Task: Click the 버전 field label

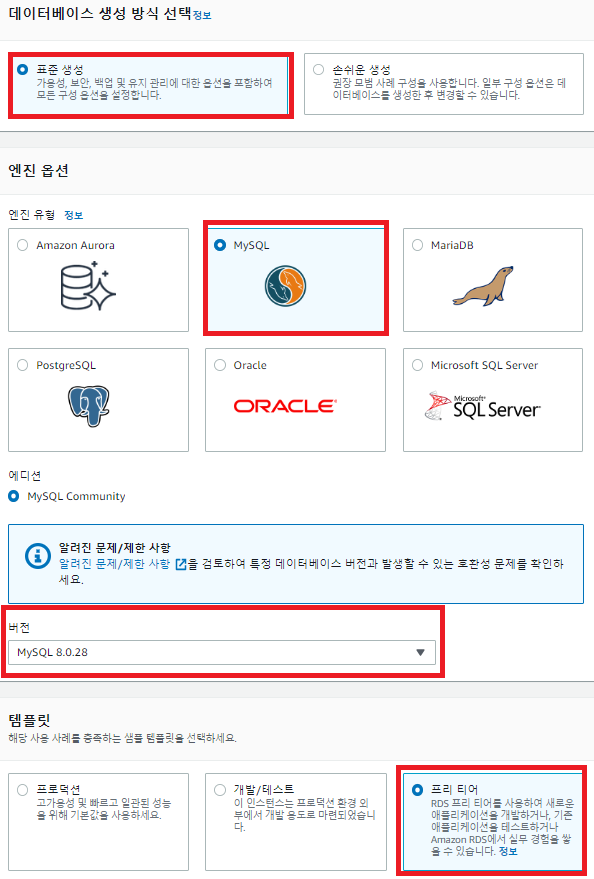Action: click(19, 627)
